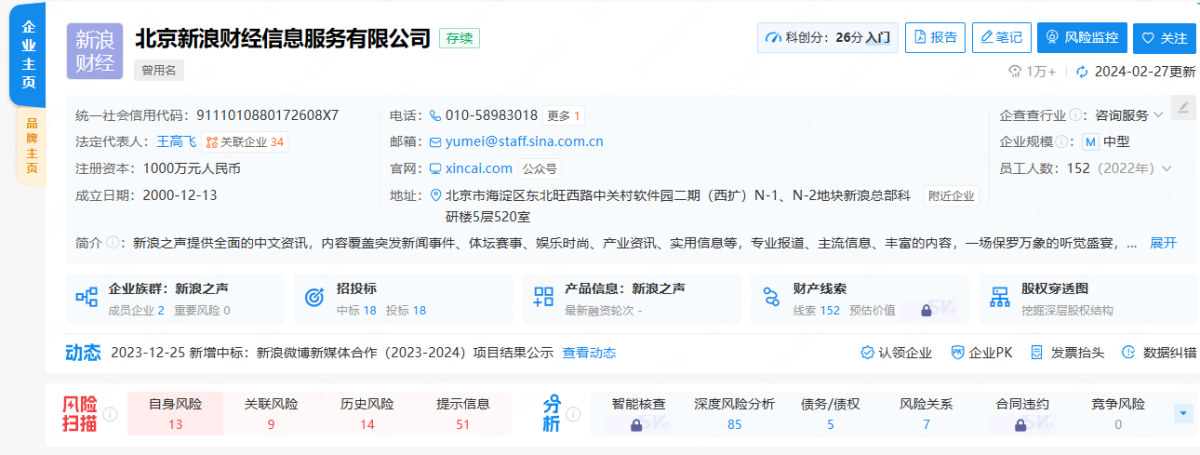Click email yumei@staff.sina.com.cn

click(524, 142)
